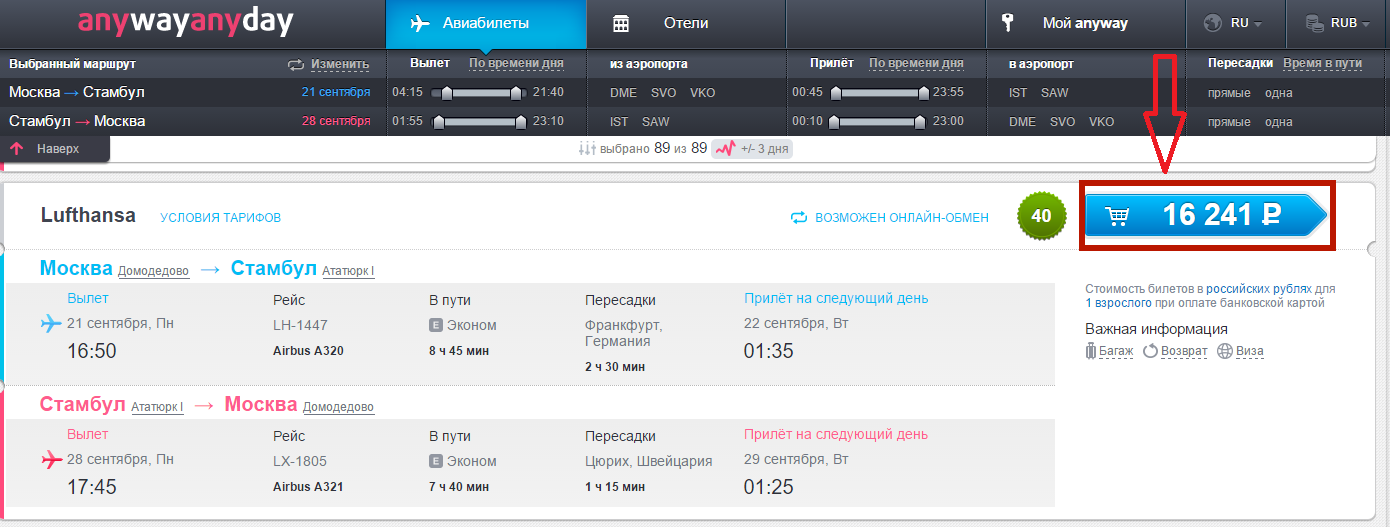The image size is (1390, 527).
Task: Click the blue plane icon of 21 сентября departure
Action: coord(51,323)
